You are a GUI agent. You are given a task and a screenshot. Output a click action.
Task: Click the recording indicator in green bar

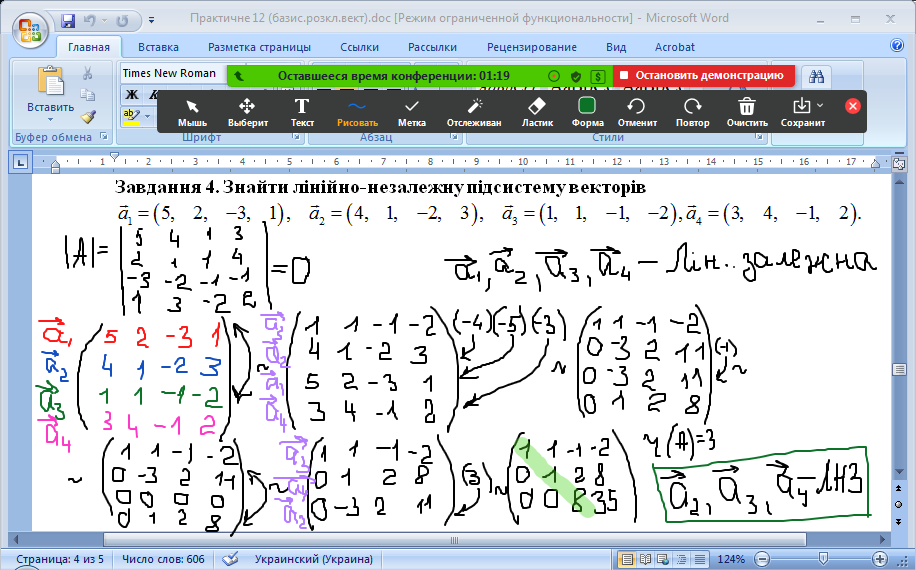554,76
